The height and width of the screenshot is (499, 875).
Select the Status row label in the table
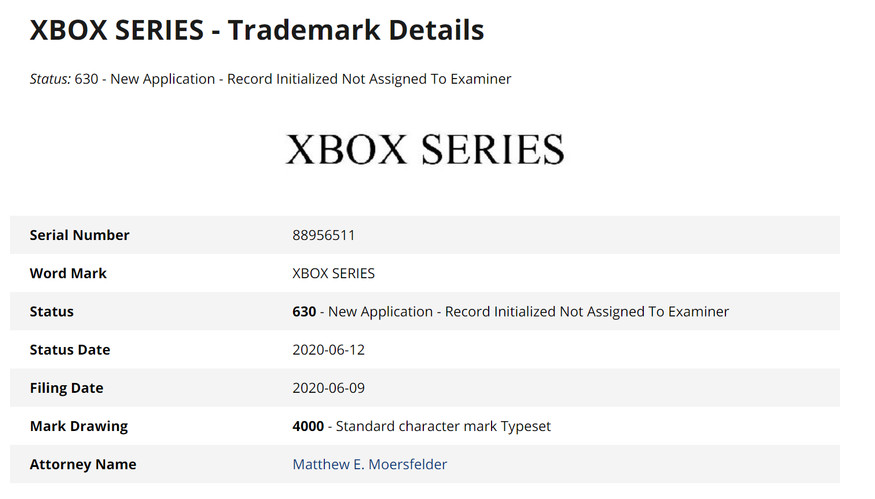[x=52, y=311]
